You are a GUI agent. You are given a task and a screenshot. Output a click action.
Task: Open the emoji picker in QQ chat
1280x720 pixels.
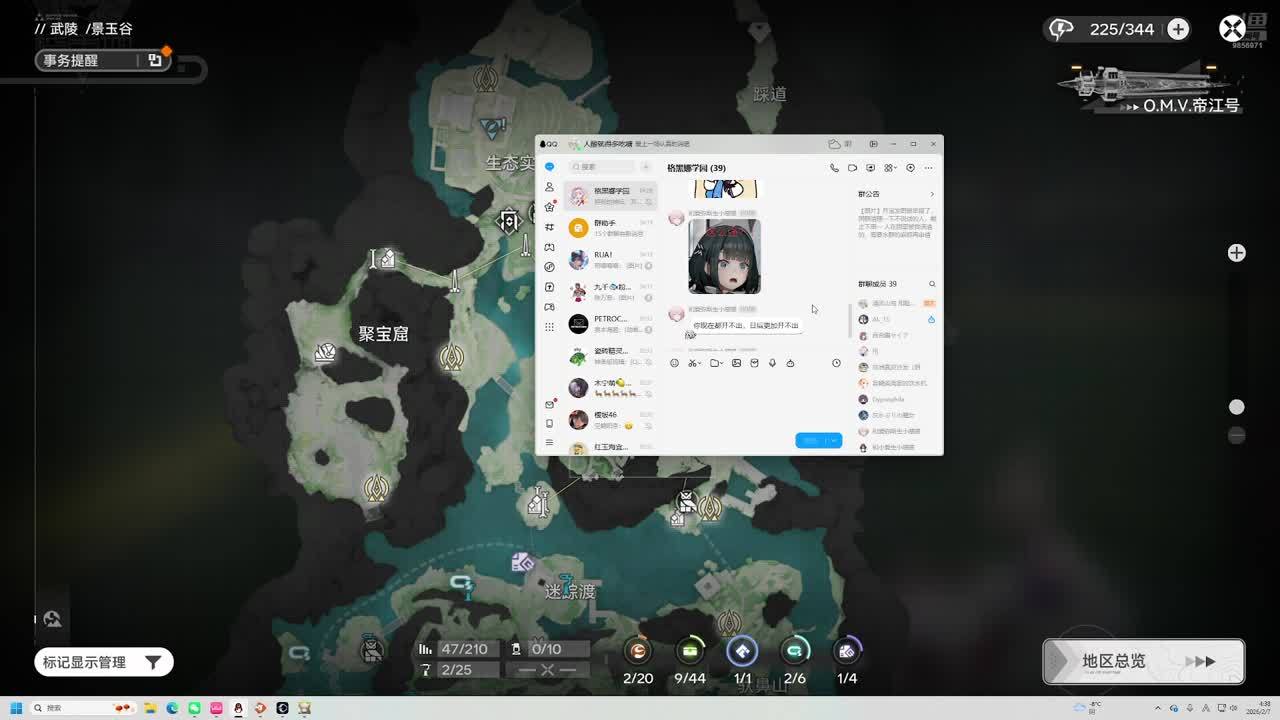point(674,363)
